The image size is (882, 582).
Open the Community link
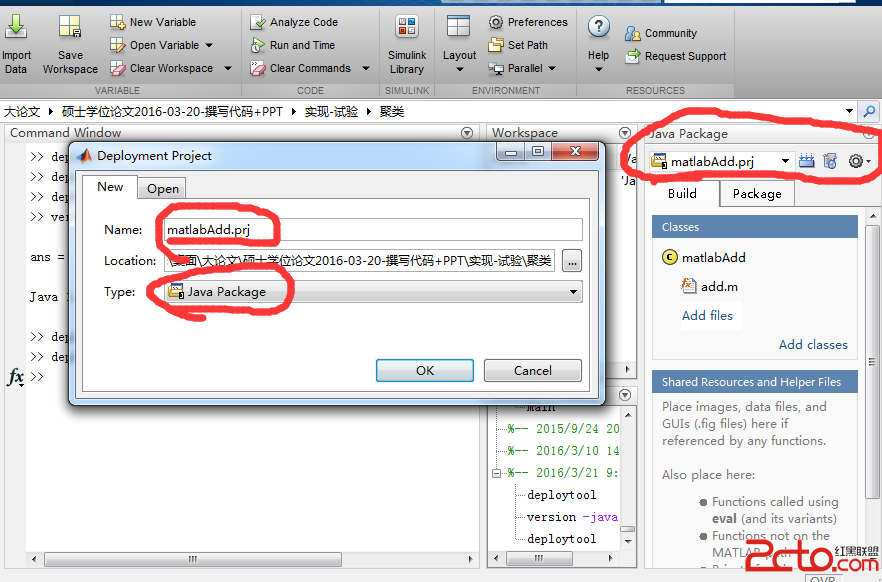[661, 33]
